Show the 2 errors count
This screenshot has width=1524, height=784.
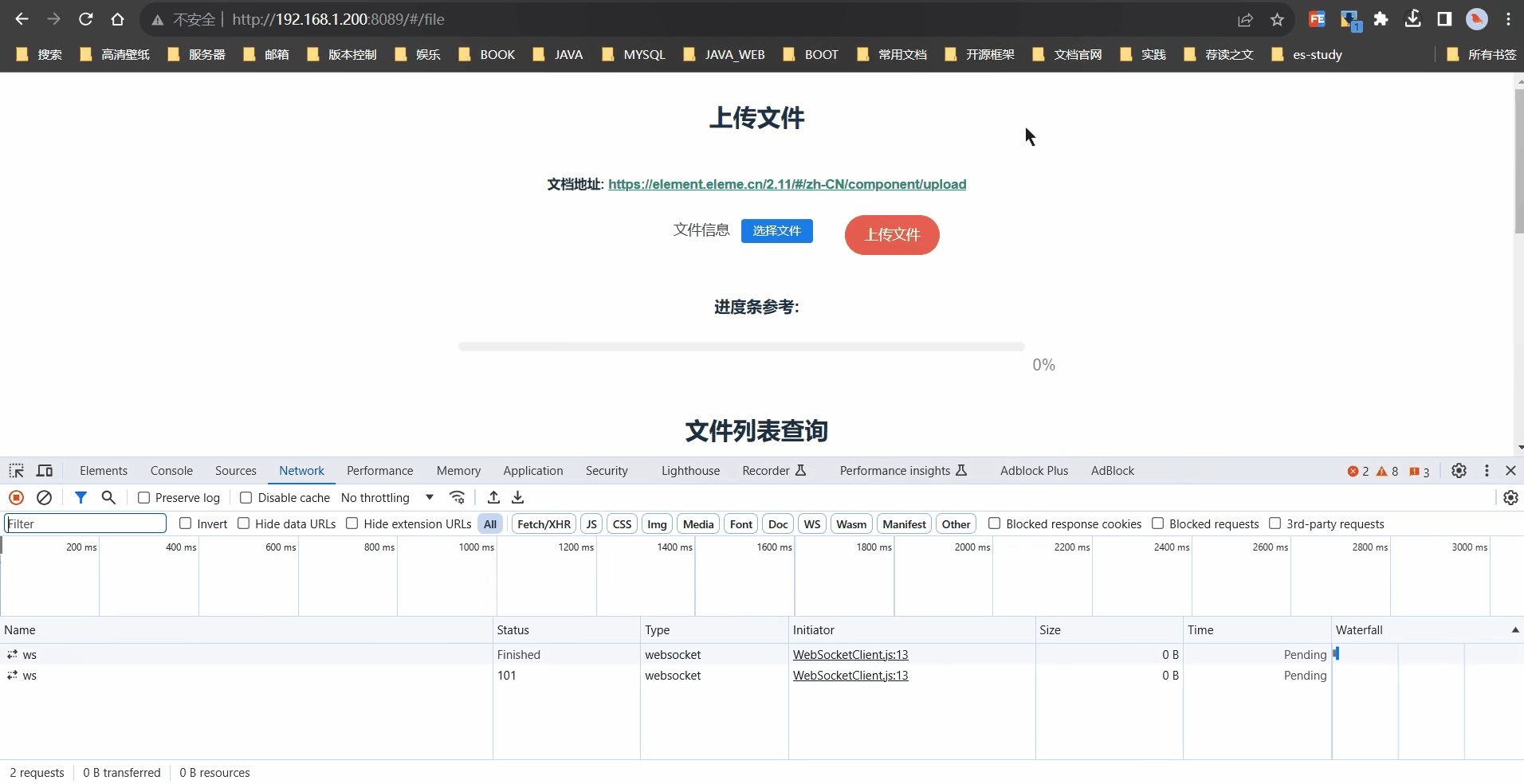click(1358, 471)
